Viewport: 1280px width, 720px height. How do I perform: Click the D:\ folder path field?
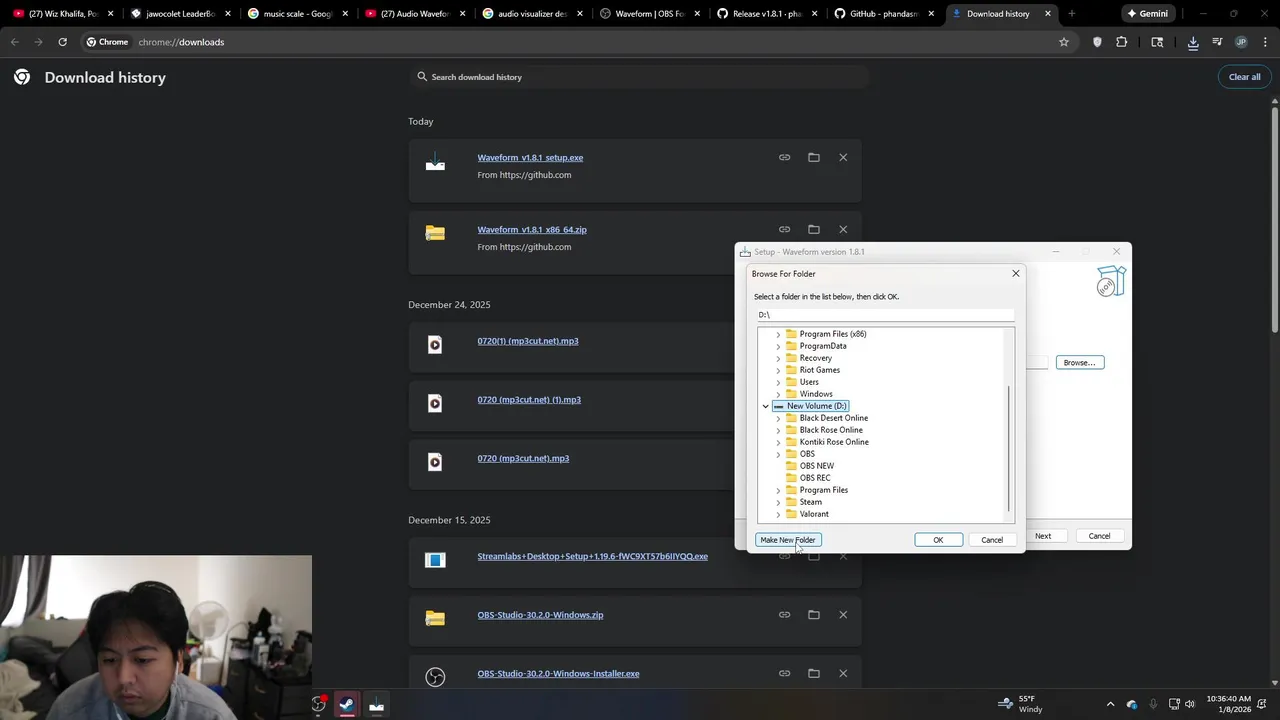pyautogui.click(x=885, y=315)
